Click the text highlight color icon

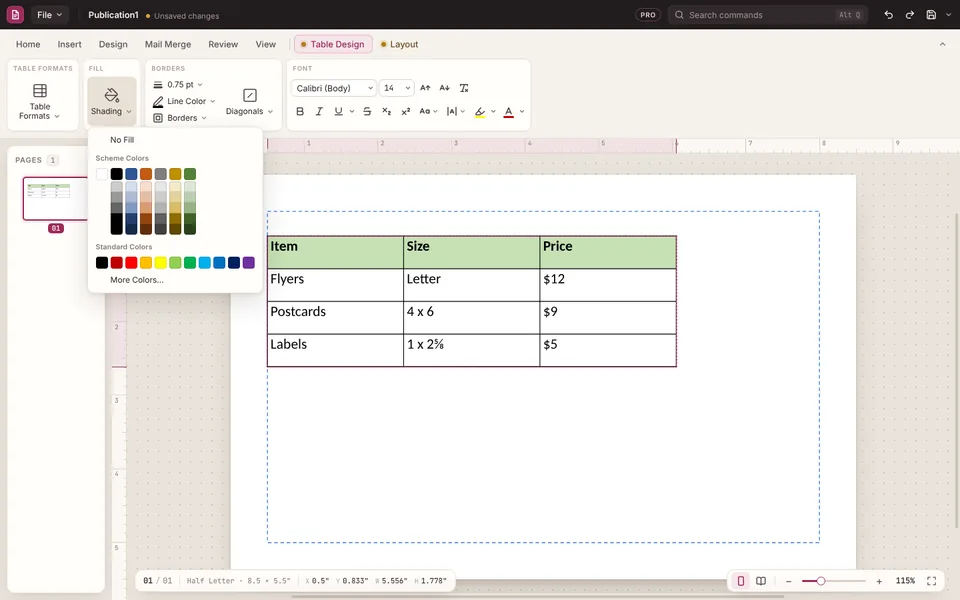point(480,111)
